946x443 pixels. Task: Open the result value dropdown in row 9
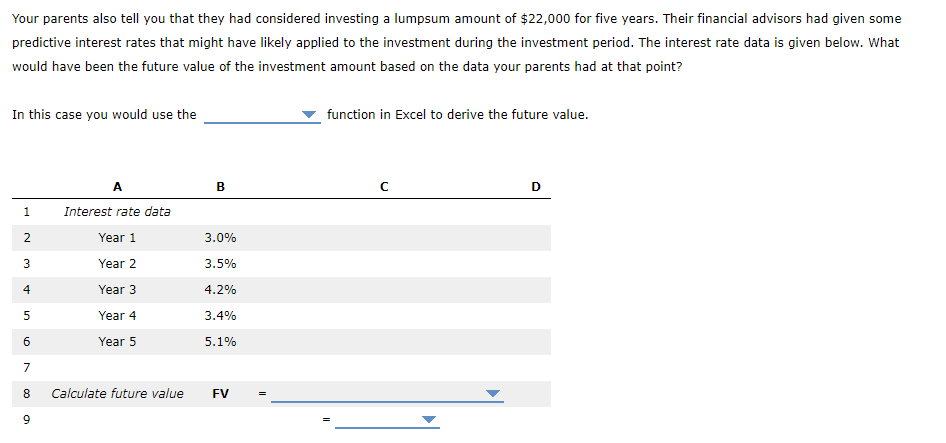(x=428, y=419)
